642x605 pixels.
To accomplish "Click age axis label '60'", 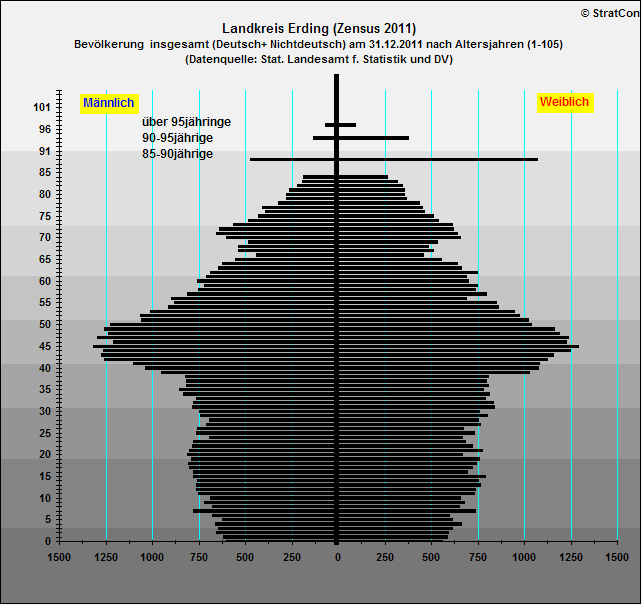I will tap(45, 282).
